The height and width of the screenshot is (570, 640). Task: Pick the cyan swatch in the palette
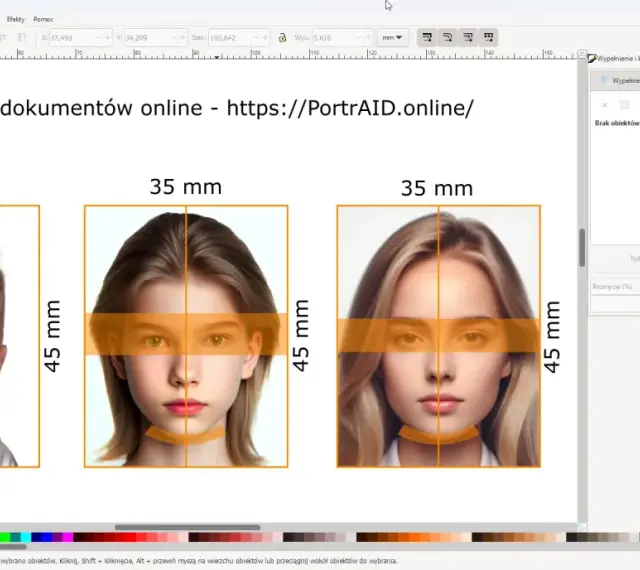pos(26,537)
